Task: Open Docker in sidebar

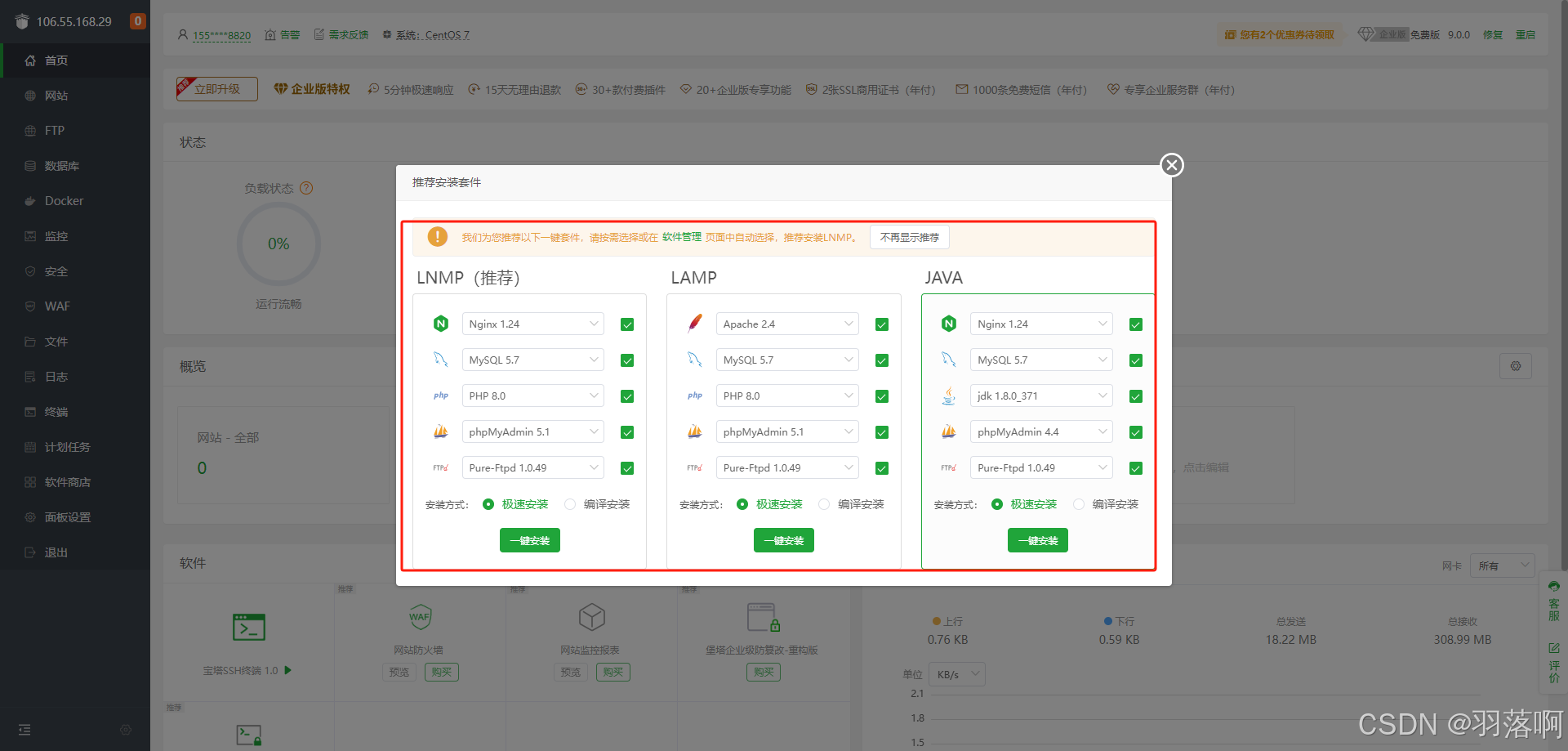Action: click(x=75, y=201)
